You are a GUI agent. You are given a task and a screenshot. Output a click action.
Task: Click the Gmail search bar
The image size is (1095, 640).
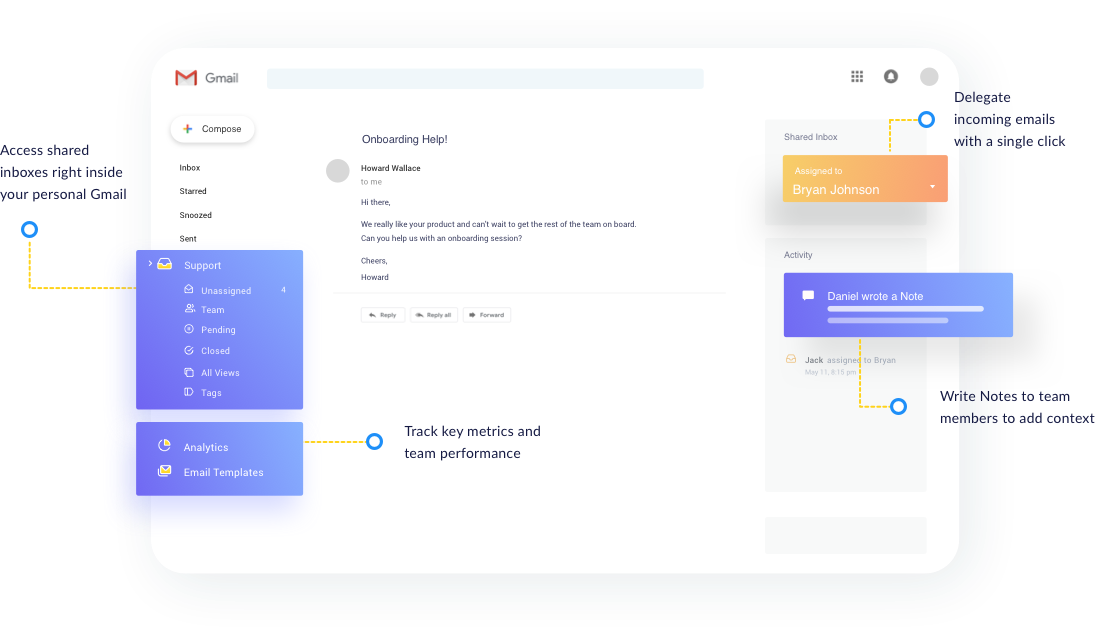[x=485, y=79]
